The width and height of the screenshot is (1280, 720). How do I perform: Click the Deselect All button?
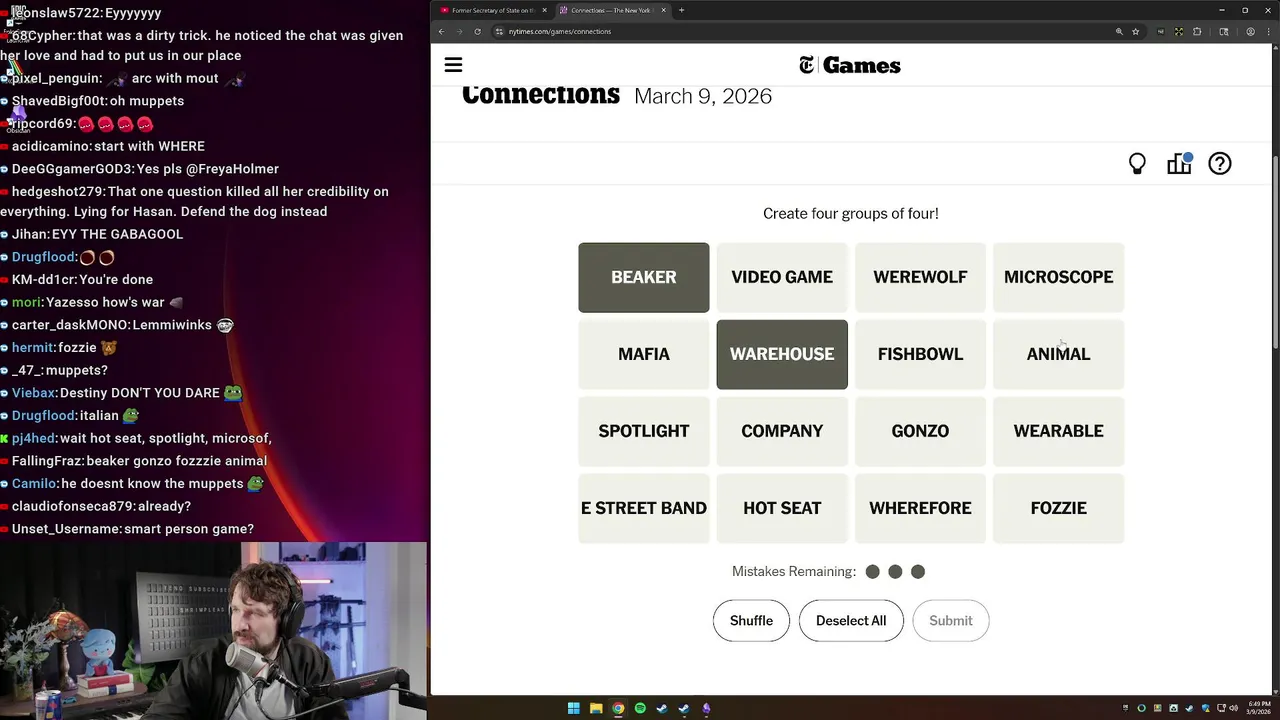point(851,621)
